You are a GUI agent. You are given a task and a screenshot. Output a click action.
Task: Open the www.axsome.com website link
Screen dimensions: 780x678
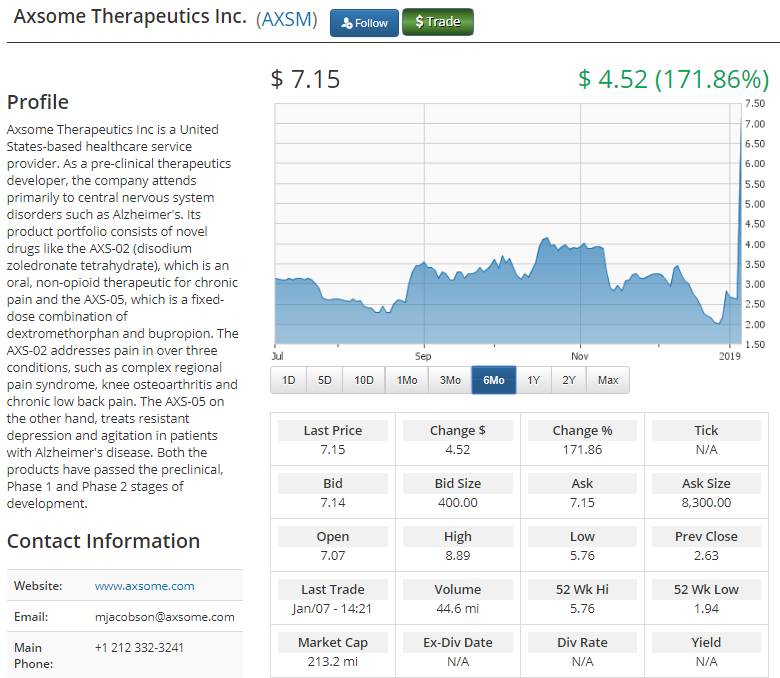pos(145,586)
